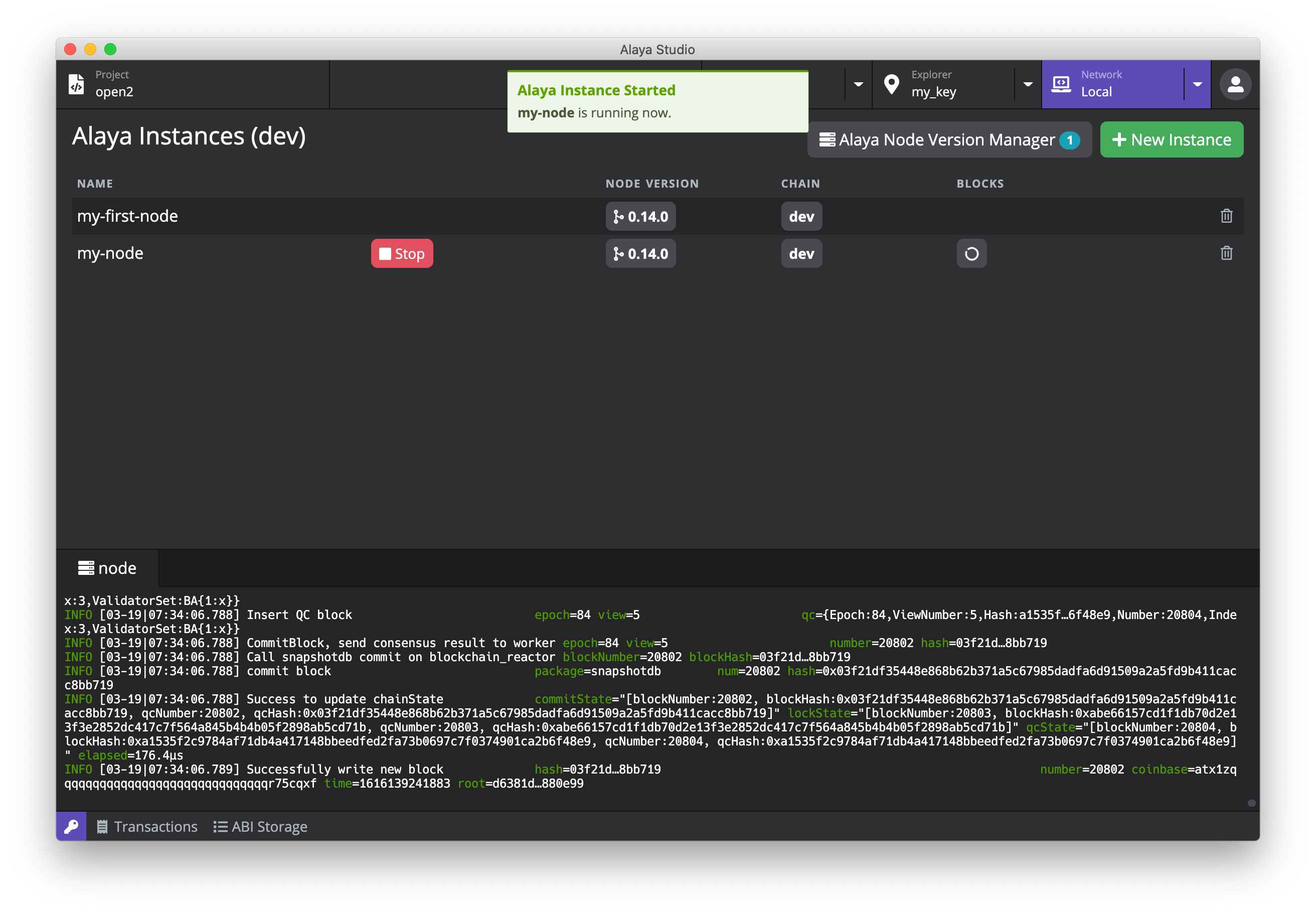Click trash icon for my-node
Screen dimensions: 1316x915
[x=1226, y=253]
